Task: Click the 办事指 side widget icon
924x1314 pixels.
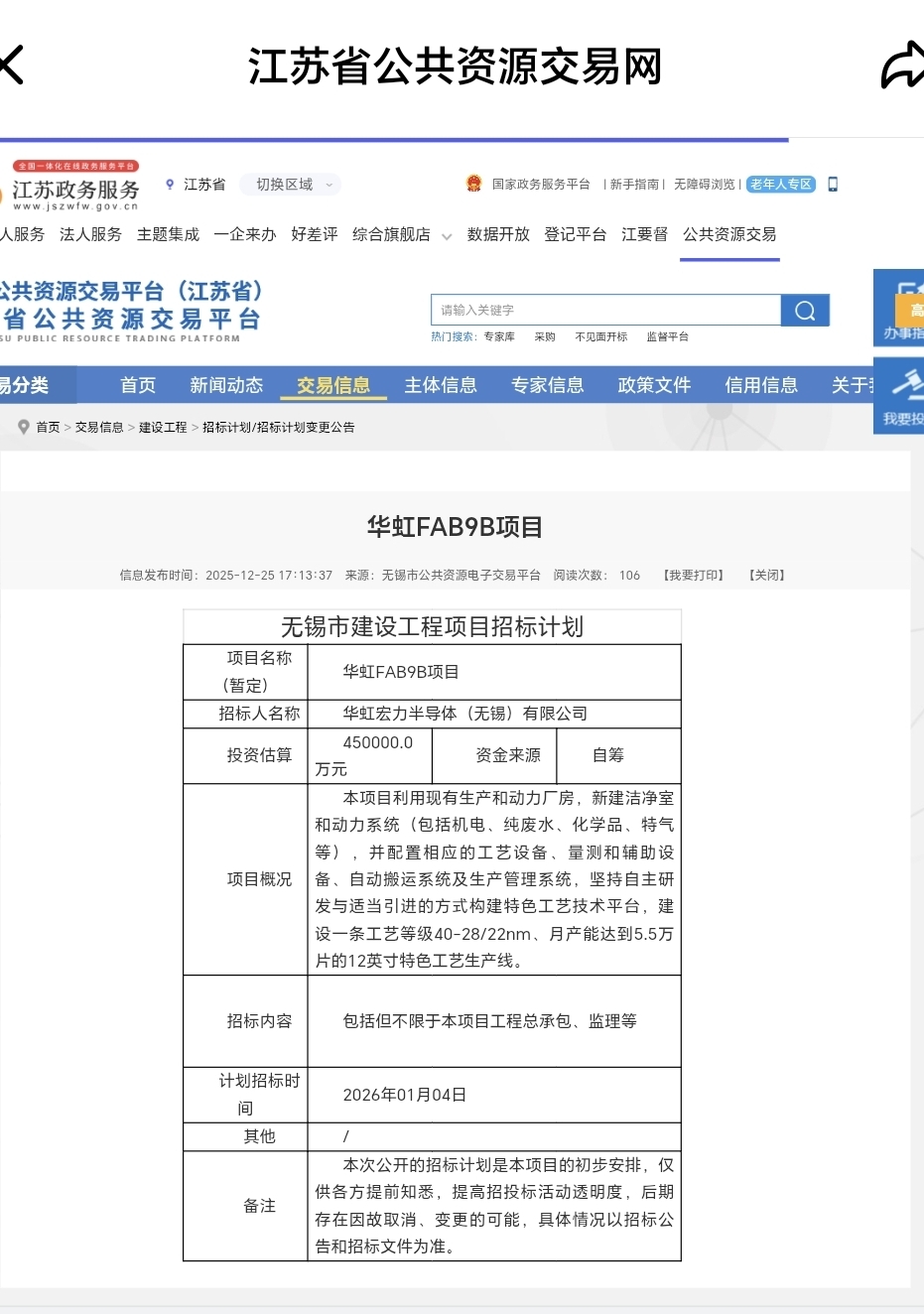Action: click(900, 308)
